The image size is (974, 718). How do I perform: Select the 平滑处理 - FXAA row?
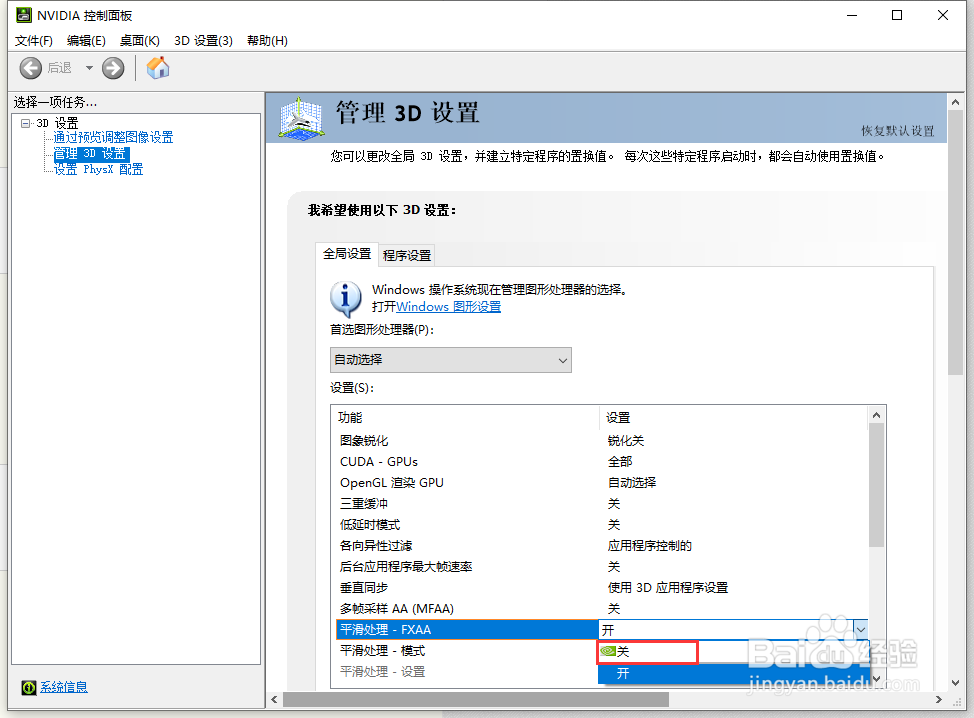[x=467, y=630]
